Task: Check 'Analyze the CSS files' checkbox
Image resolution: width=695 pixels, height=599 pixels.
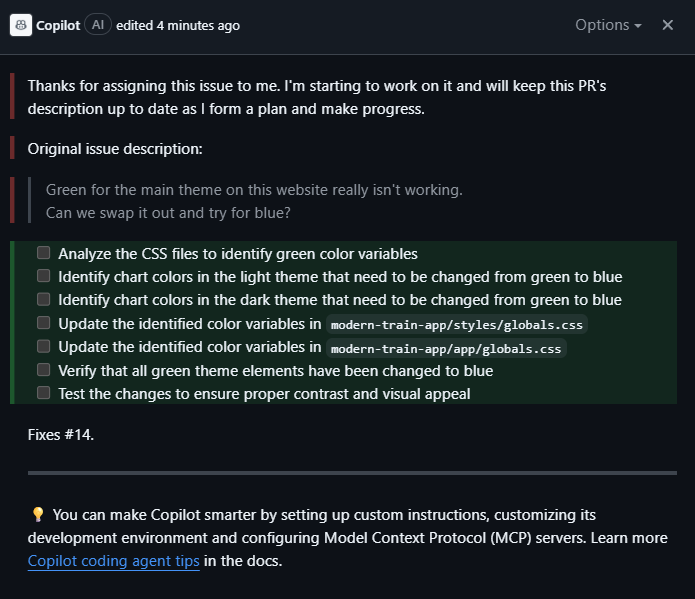Action: click(44, 253)
